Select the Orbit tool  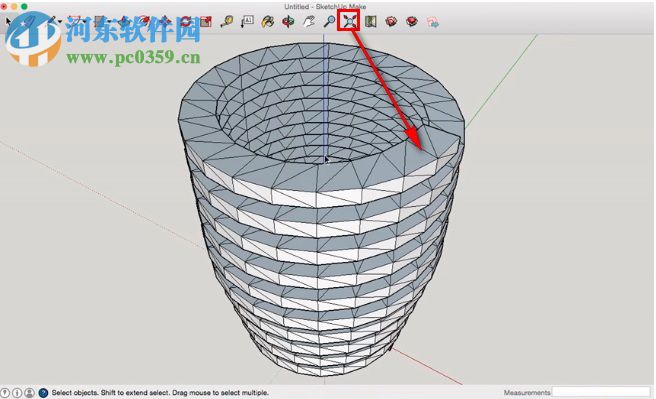click(288, 21)
